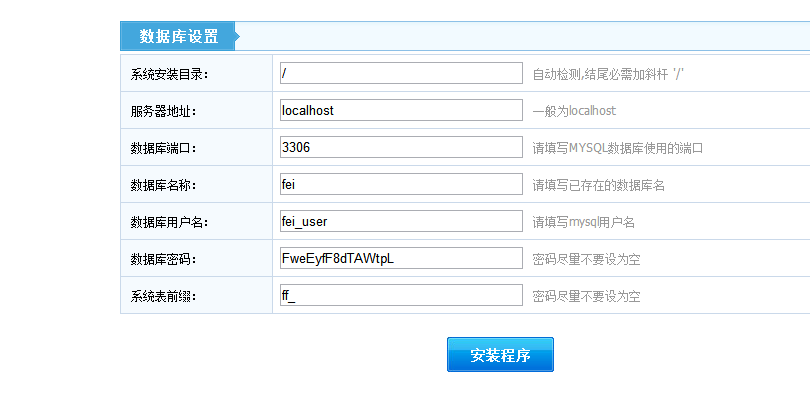
Task: Click the 系统安装目录 row label
Action: click(x=169, y=74)
